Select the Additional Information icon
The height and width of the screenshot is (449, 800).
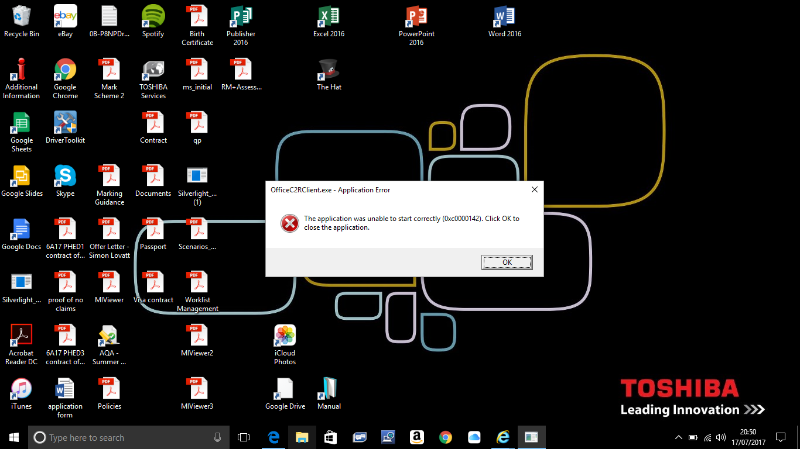tap(21, 78)
